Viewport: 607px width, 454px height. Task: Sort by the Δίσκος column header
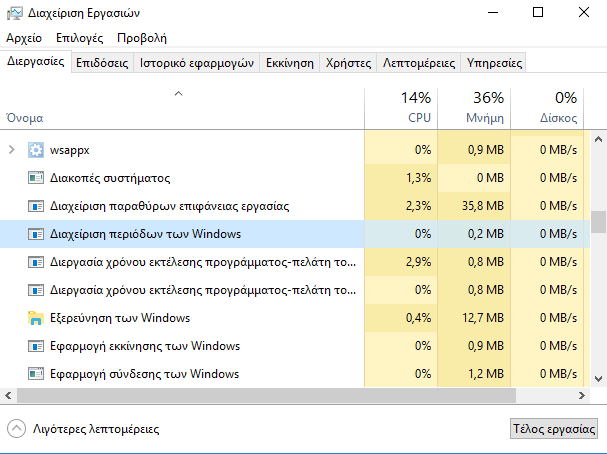547,109
